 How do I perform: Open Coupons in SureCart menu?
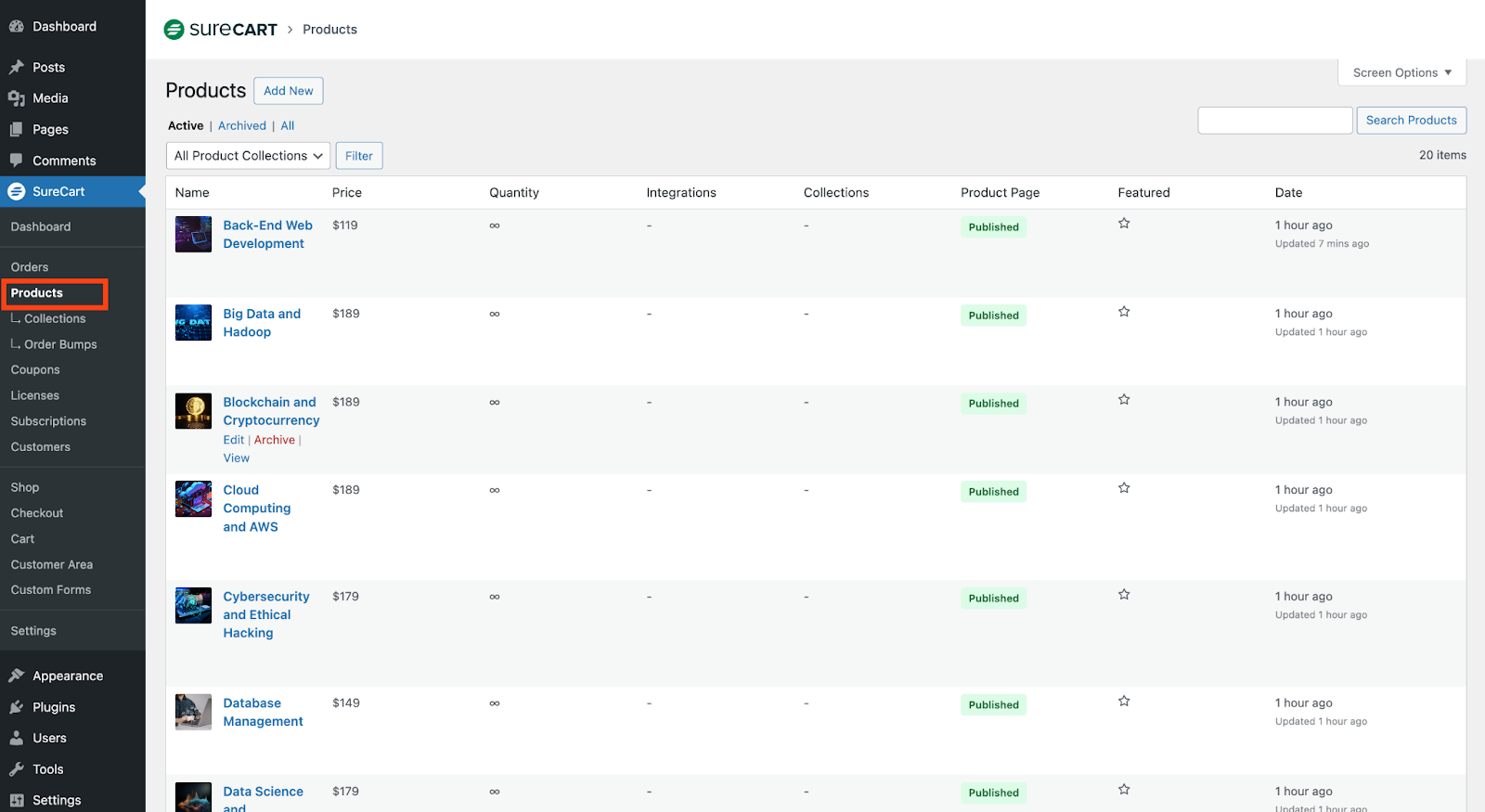coord(35,370)
